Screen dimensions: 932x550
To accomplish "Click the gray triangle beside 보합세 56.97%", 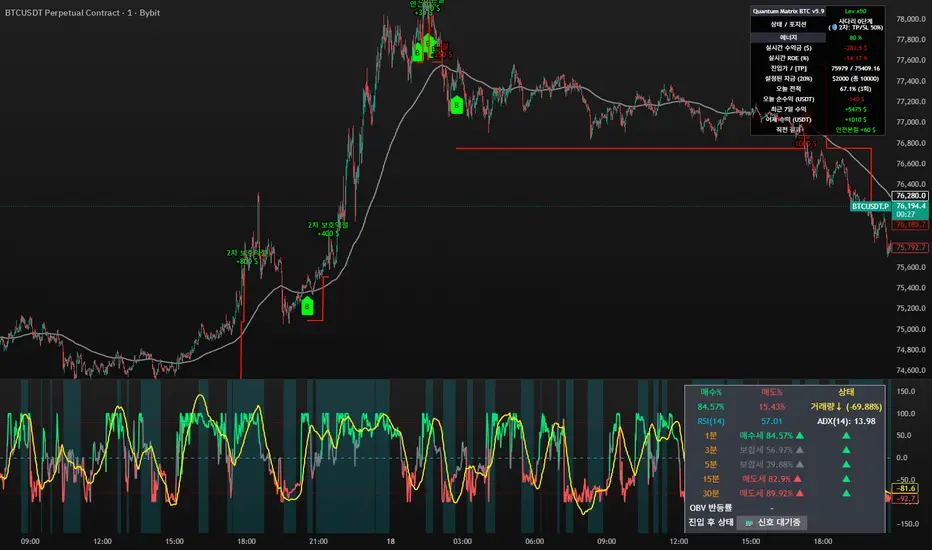I will point(800,450).
